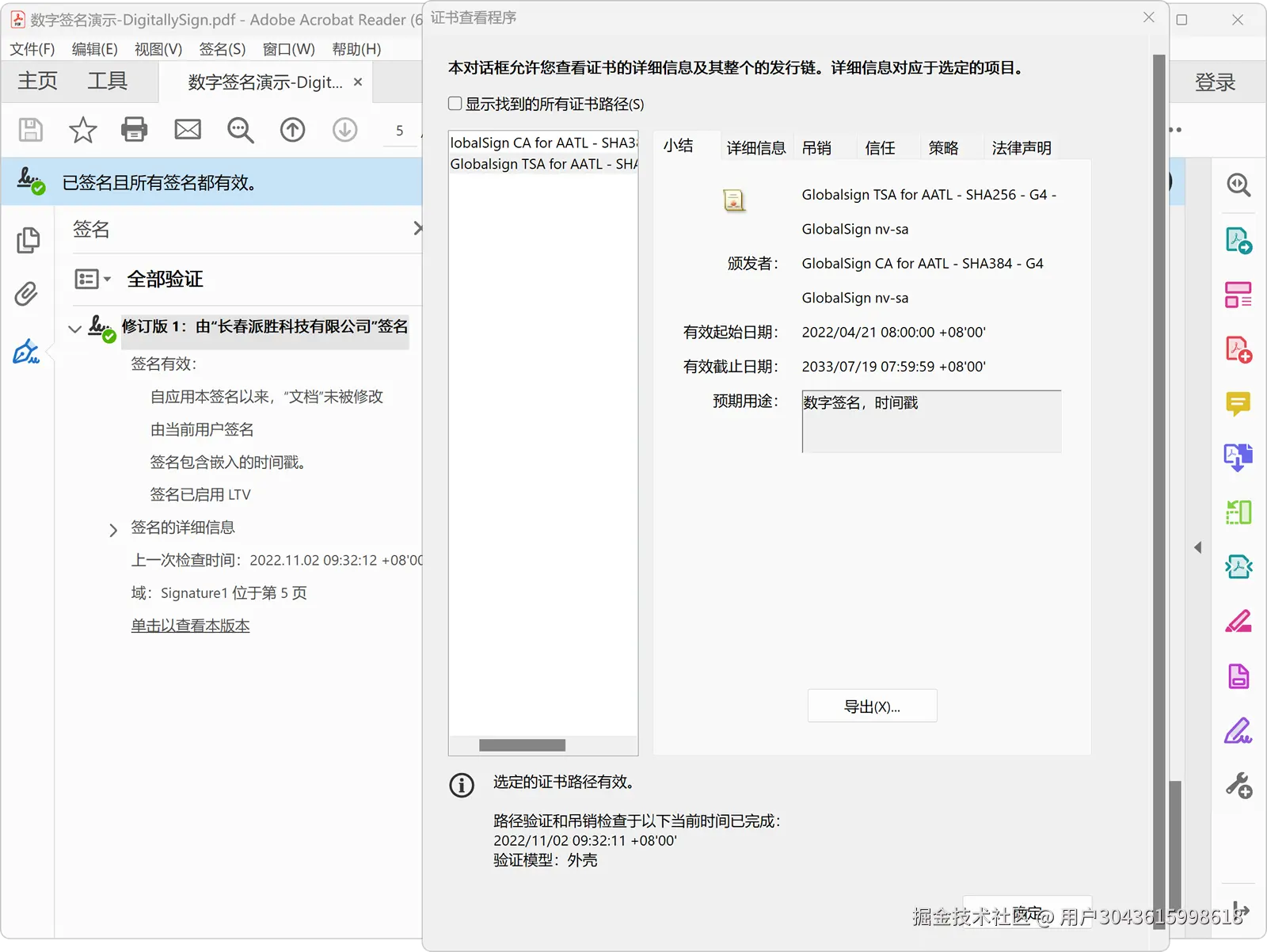This screenshot has height=952, width=1267.
Task: Click the Save file icon in toolbar
Action: 31,130
